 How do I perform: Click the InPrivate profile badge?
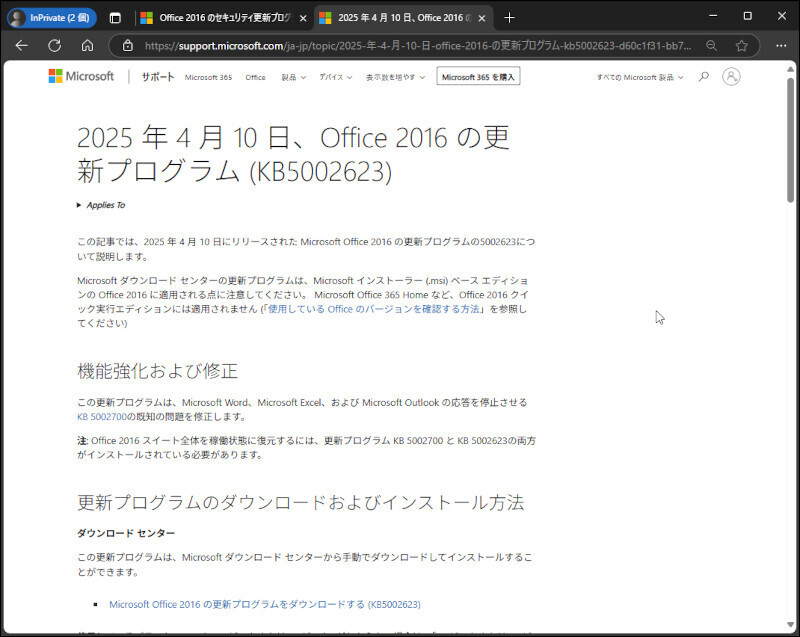[52, 18]
